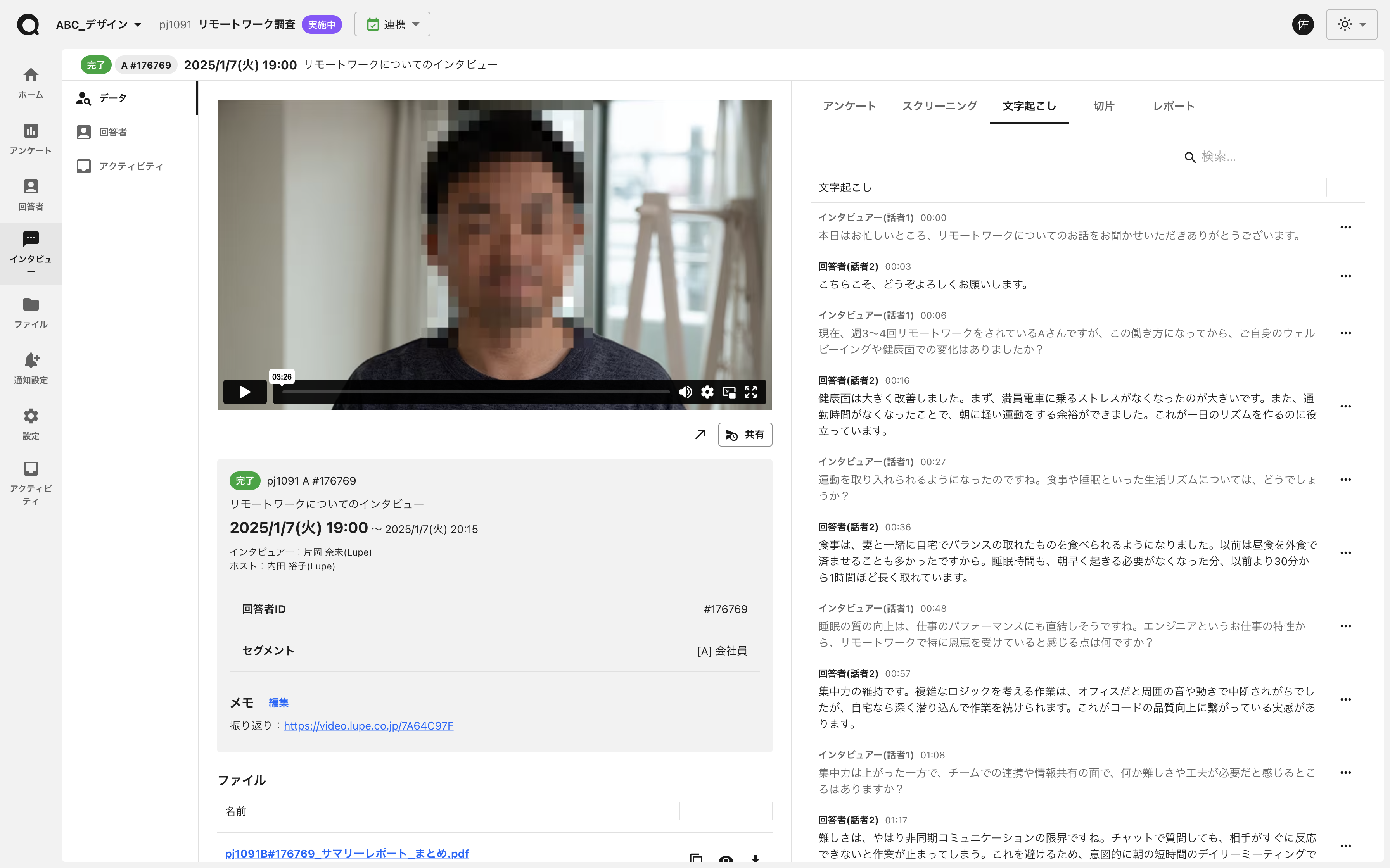Open インタビュー section in left sidebar
The height and width of the screenshot is (868, 1390).
(x=31, y=253)
